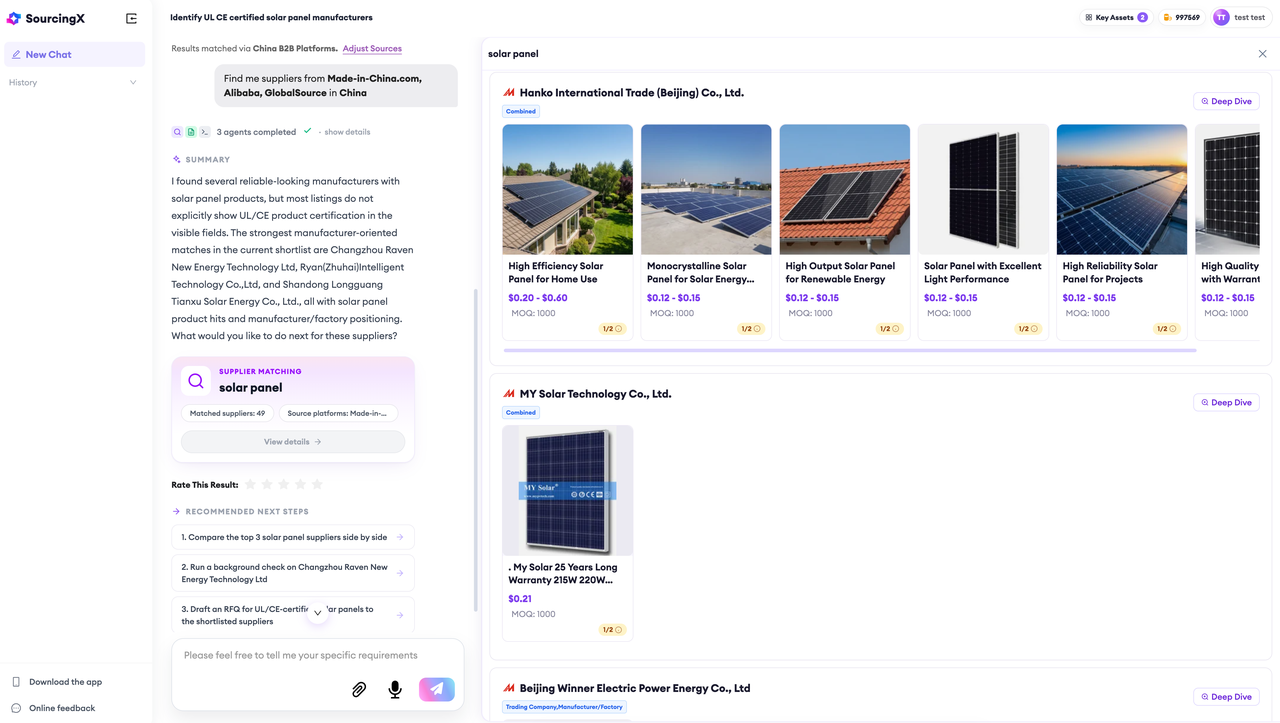1280x723 pixels.
Task: Open Beijing Winner Electric Power company name
Action: tap(635, 688)
